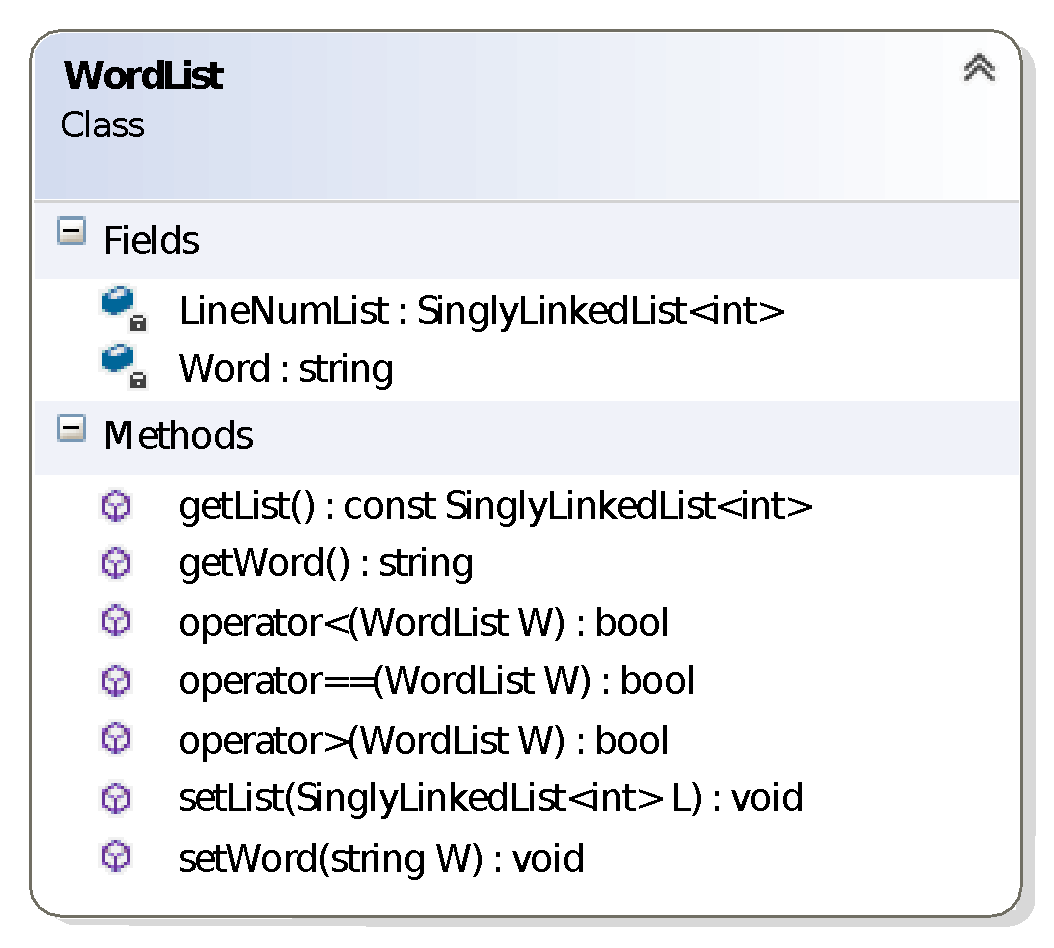Select the operator==(WordList W) method
Screen dimensions: 1054x948
(x=436, y=682)
